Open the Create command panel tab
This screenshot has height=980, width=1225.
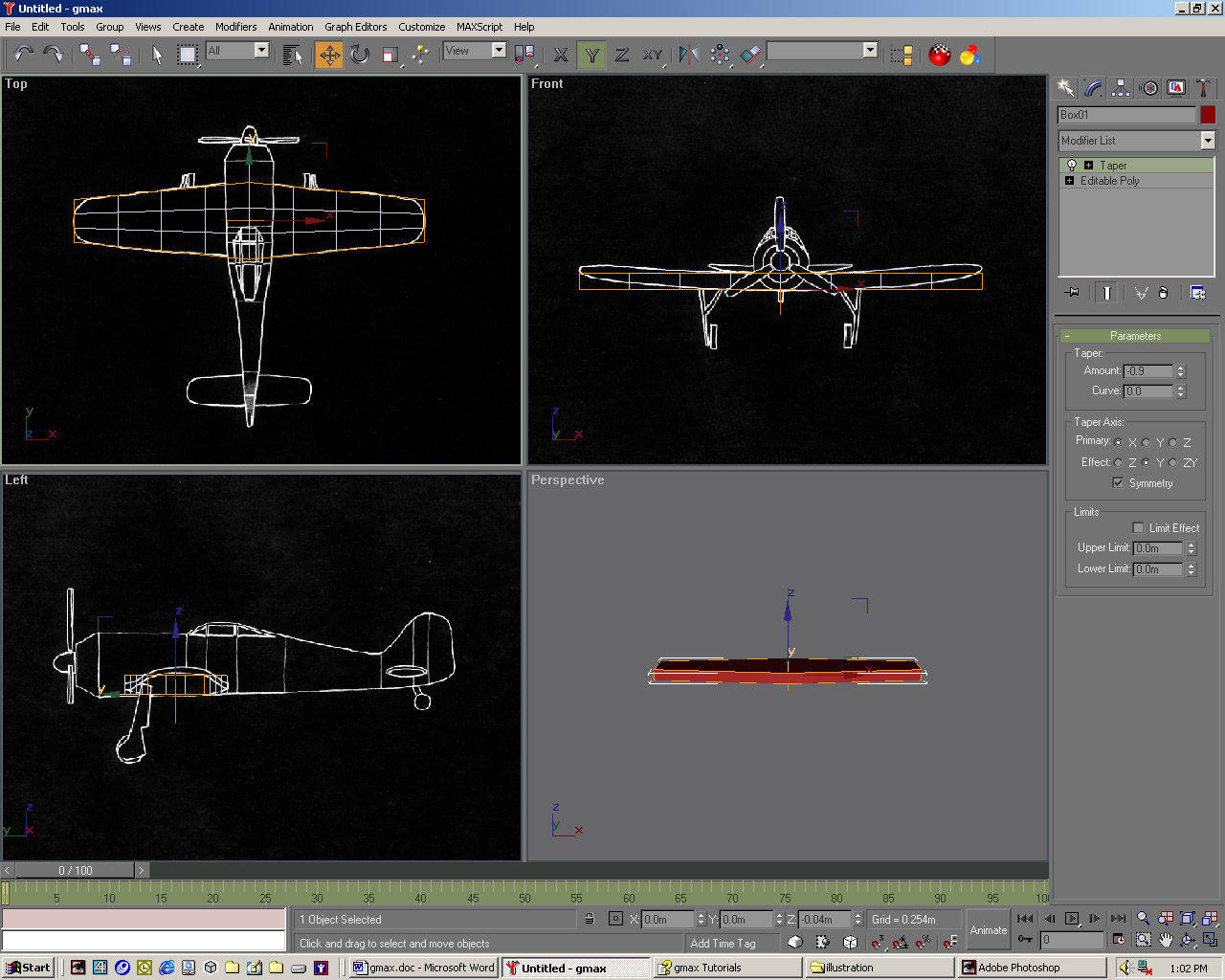1065,88
